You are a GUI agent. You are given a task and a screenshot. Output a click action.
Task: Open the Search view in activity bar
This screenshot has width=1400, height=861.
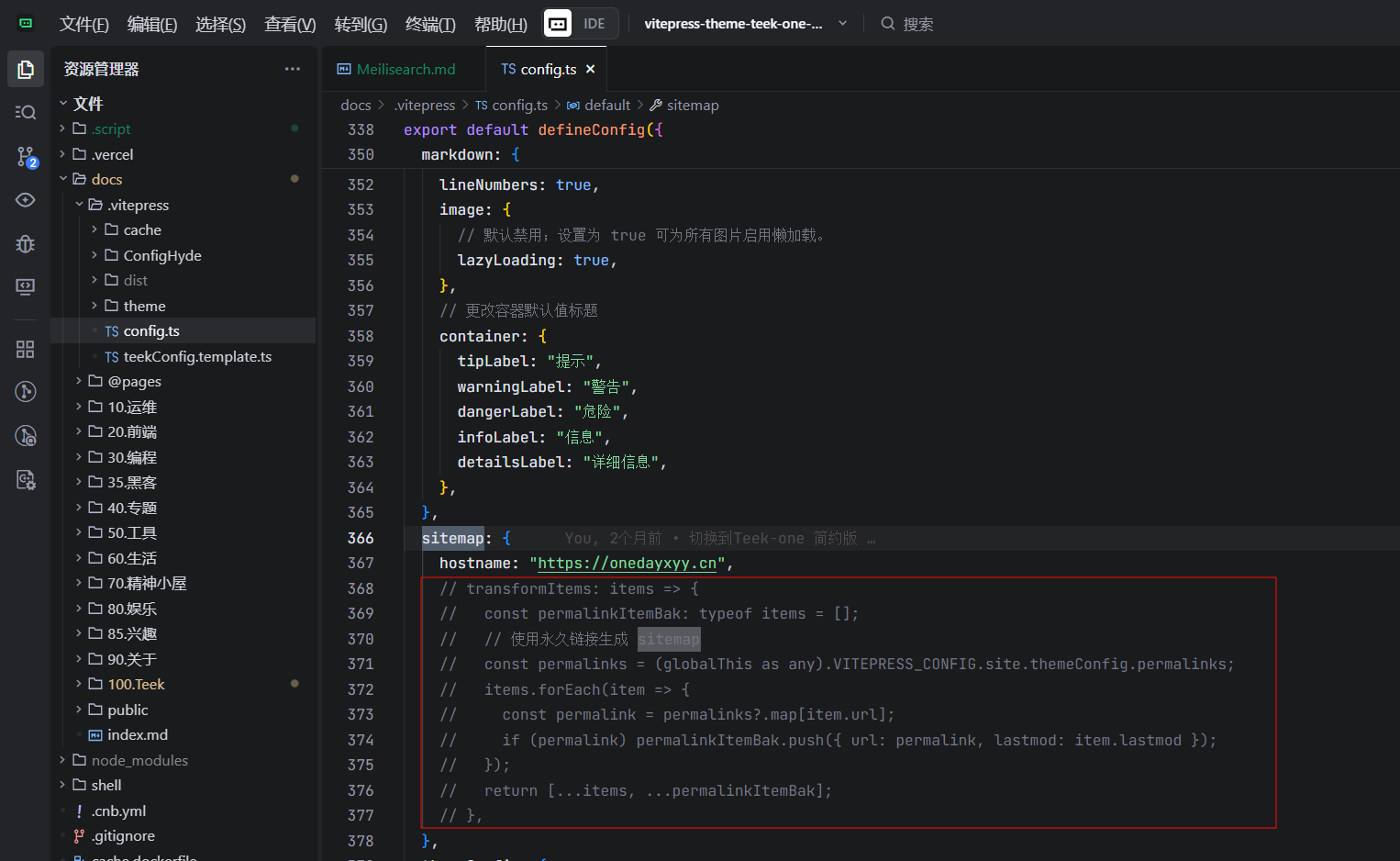pos(26,112)
